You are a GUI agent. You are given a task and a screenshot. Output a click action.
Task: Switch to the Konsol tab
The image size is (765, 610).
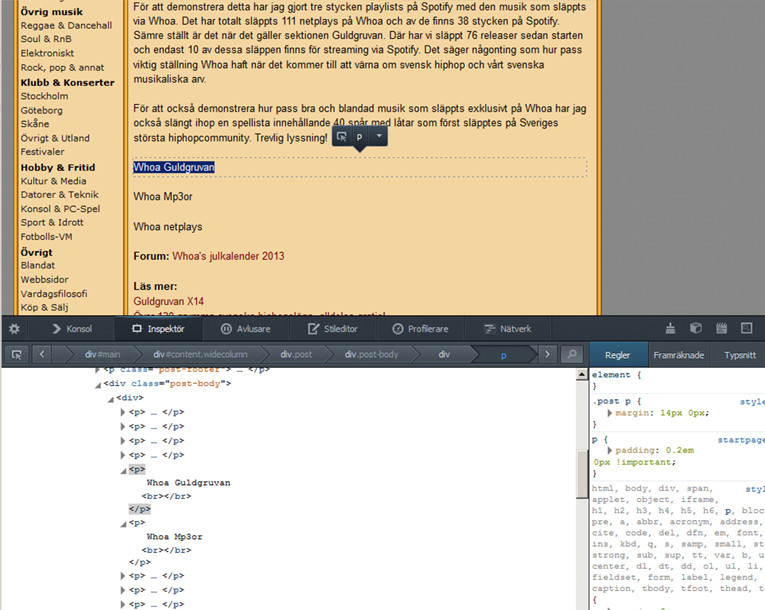[x=72, y=329]
